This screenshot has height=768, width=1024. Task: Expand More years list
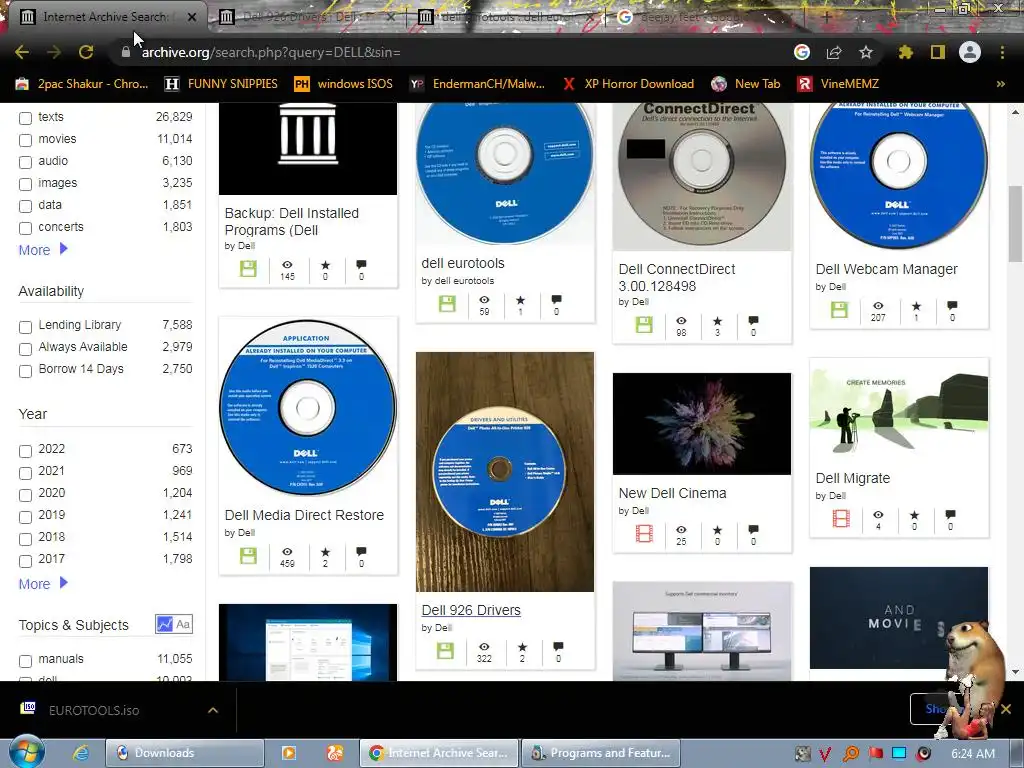pyautogui.click(x=43, y=584)
